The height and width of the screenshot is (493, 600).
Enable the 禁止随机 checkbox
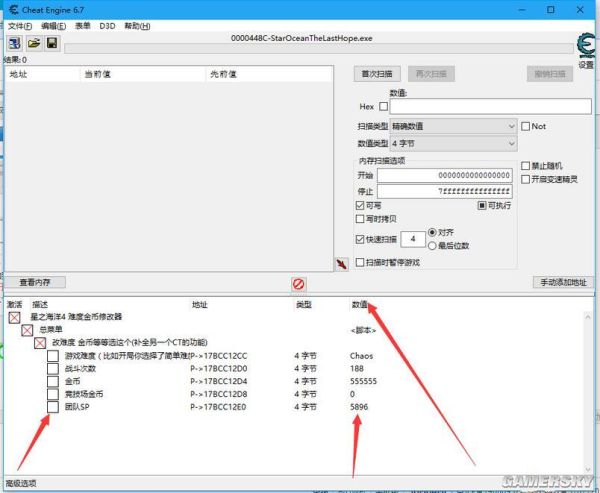(x=526, y=166)
